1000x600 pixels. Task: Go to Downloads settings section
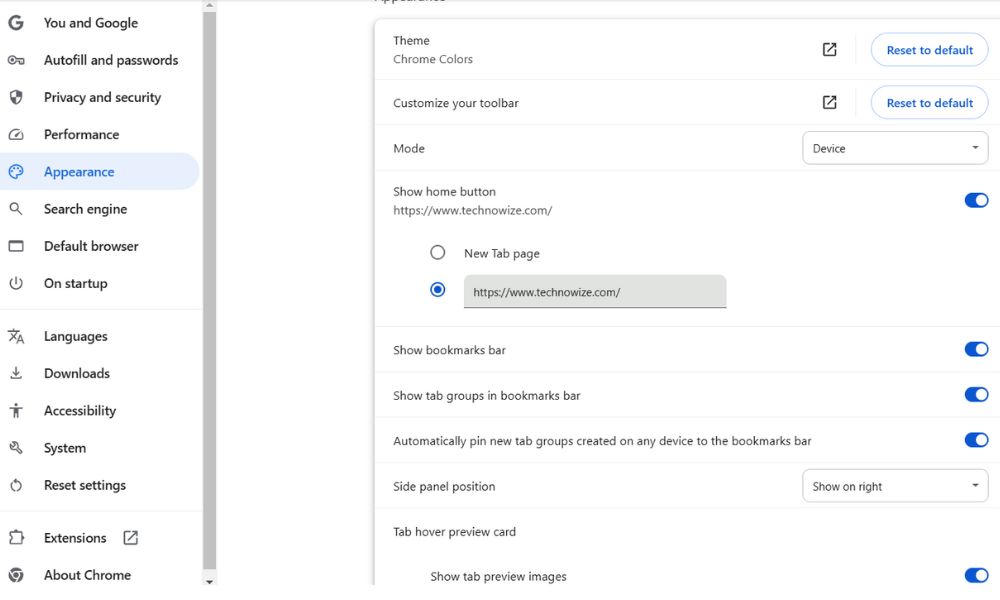[77, 373]
